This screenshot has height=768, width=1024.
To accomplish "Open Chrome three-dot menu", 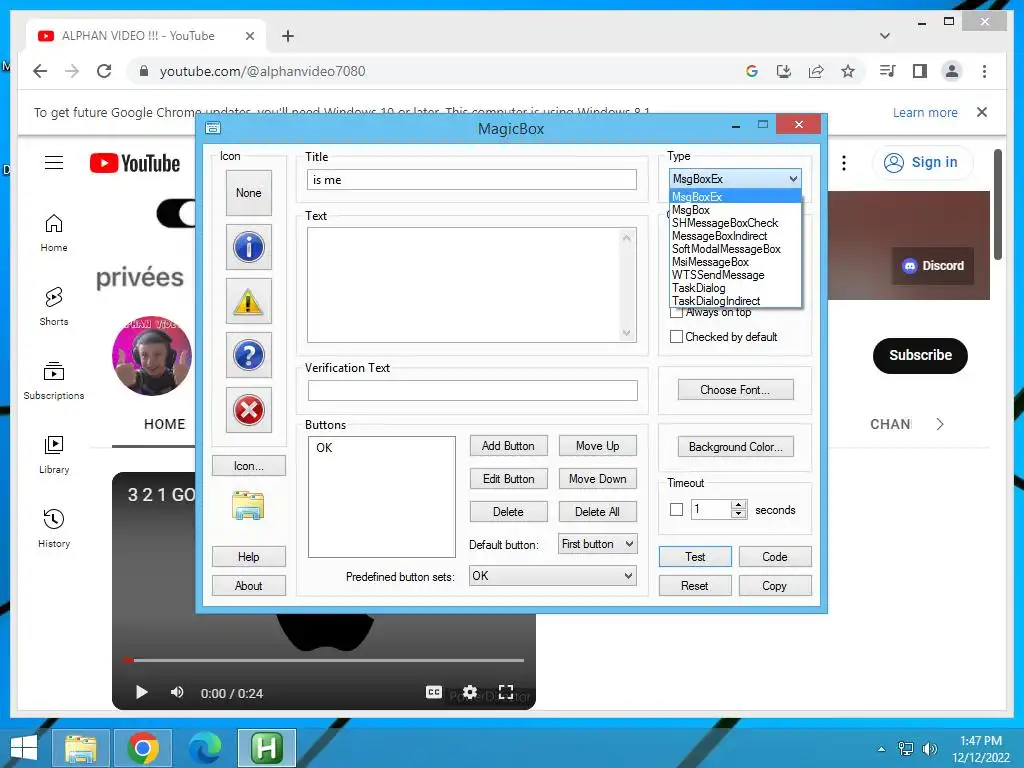I will [984, 71].
